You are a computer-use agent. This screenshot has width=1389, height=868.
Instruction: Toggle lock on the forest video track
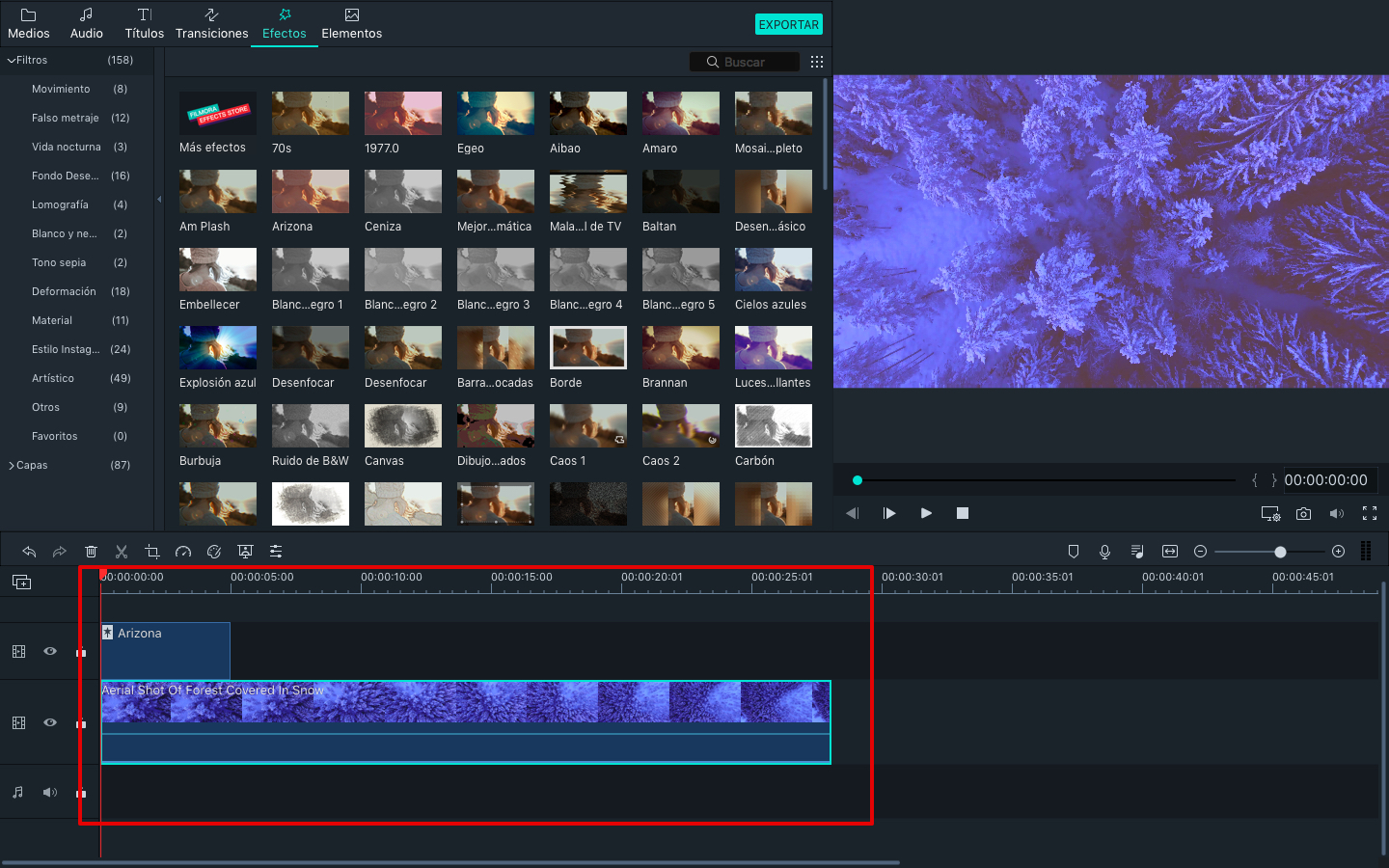coord(81,723)
